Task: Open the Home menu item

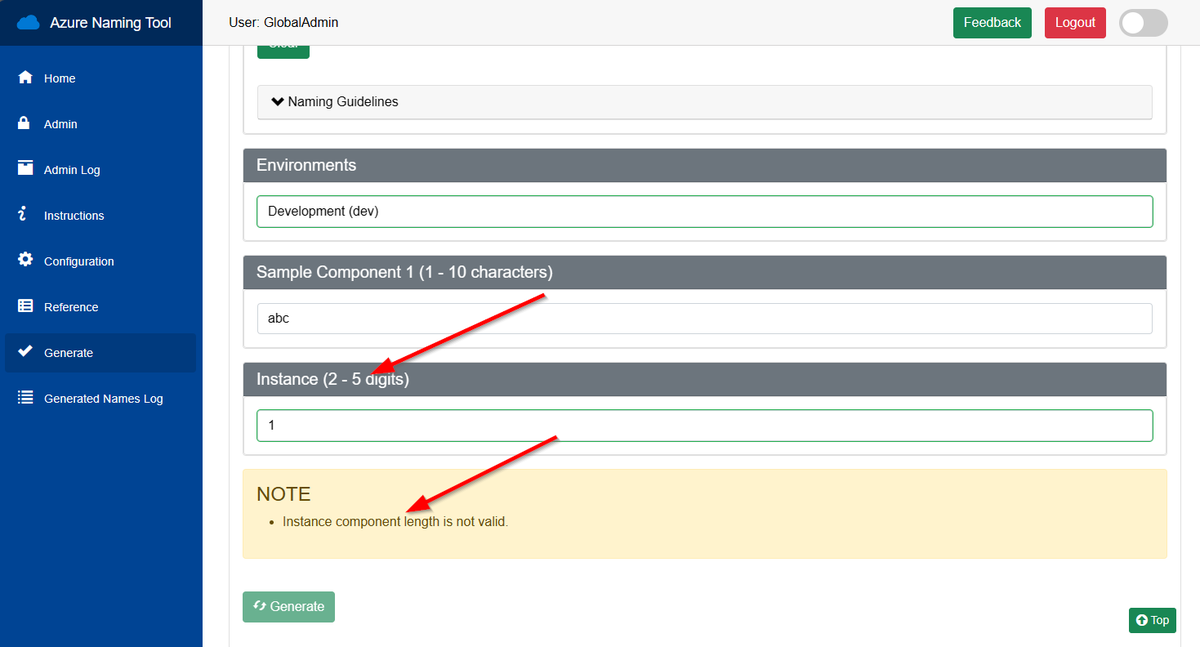Action: (100, 78)
